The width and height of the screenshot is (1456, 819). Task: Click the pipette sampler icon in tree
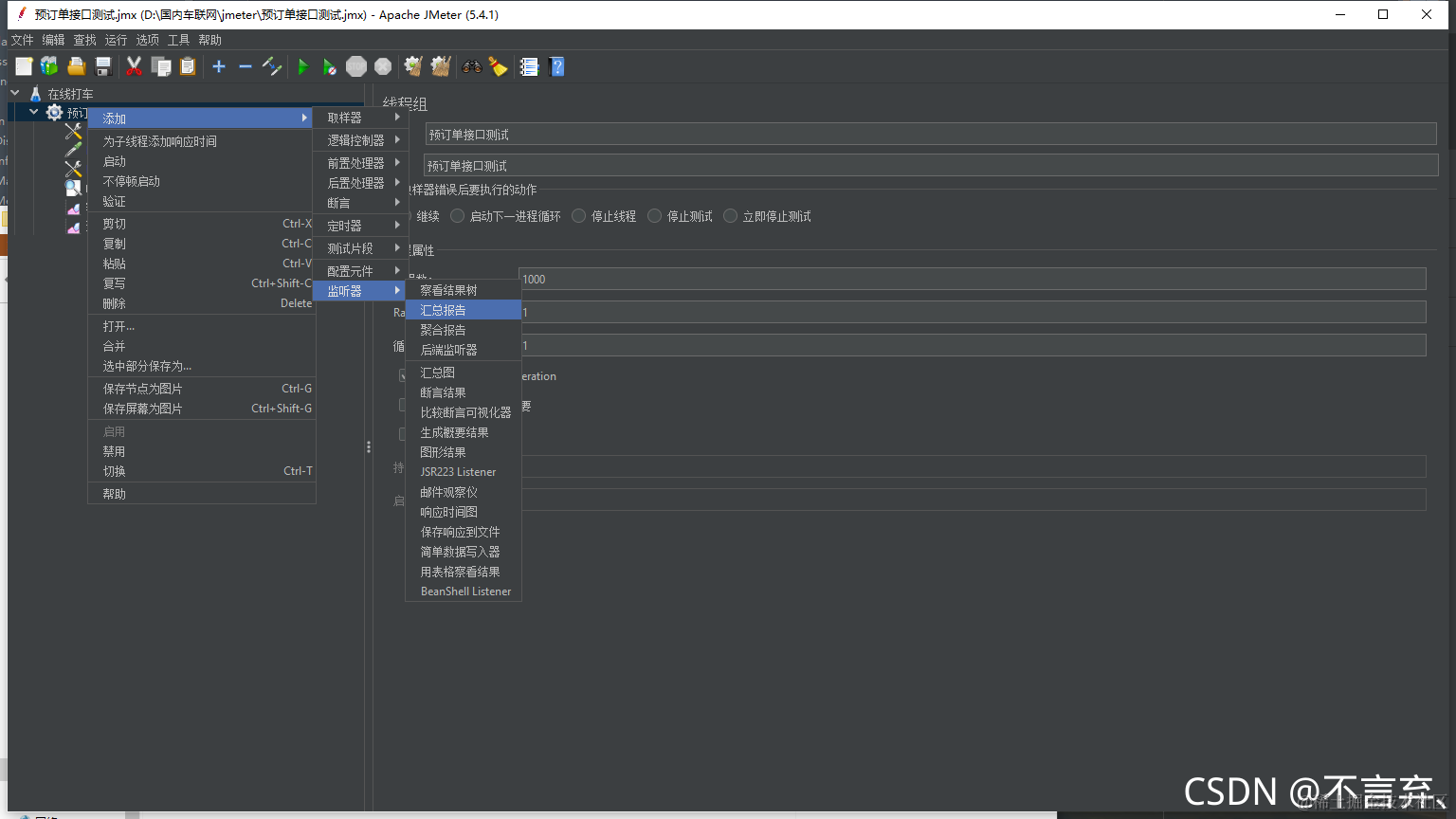point(73,150)
